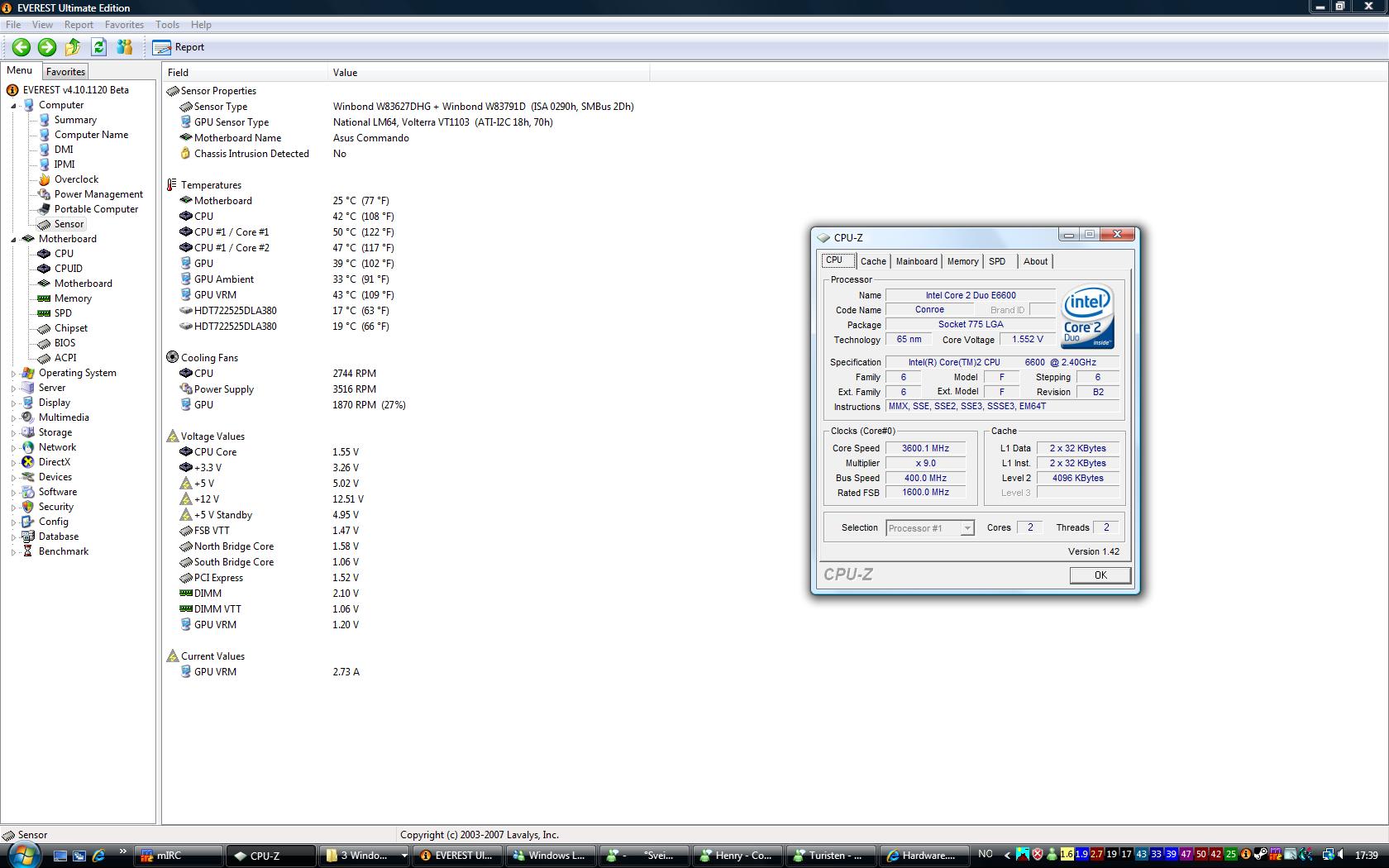Image resolution: width=1389 pixels, height=868 pixels.
Task: Expand the Network tree node
Action: tap(13, 448)
